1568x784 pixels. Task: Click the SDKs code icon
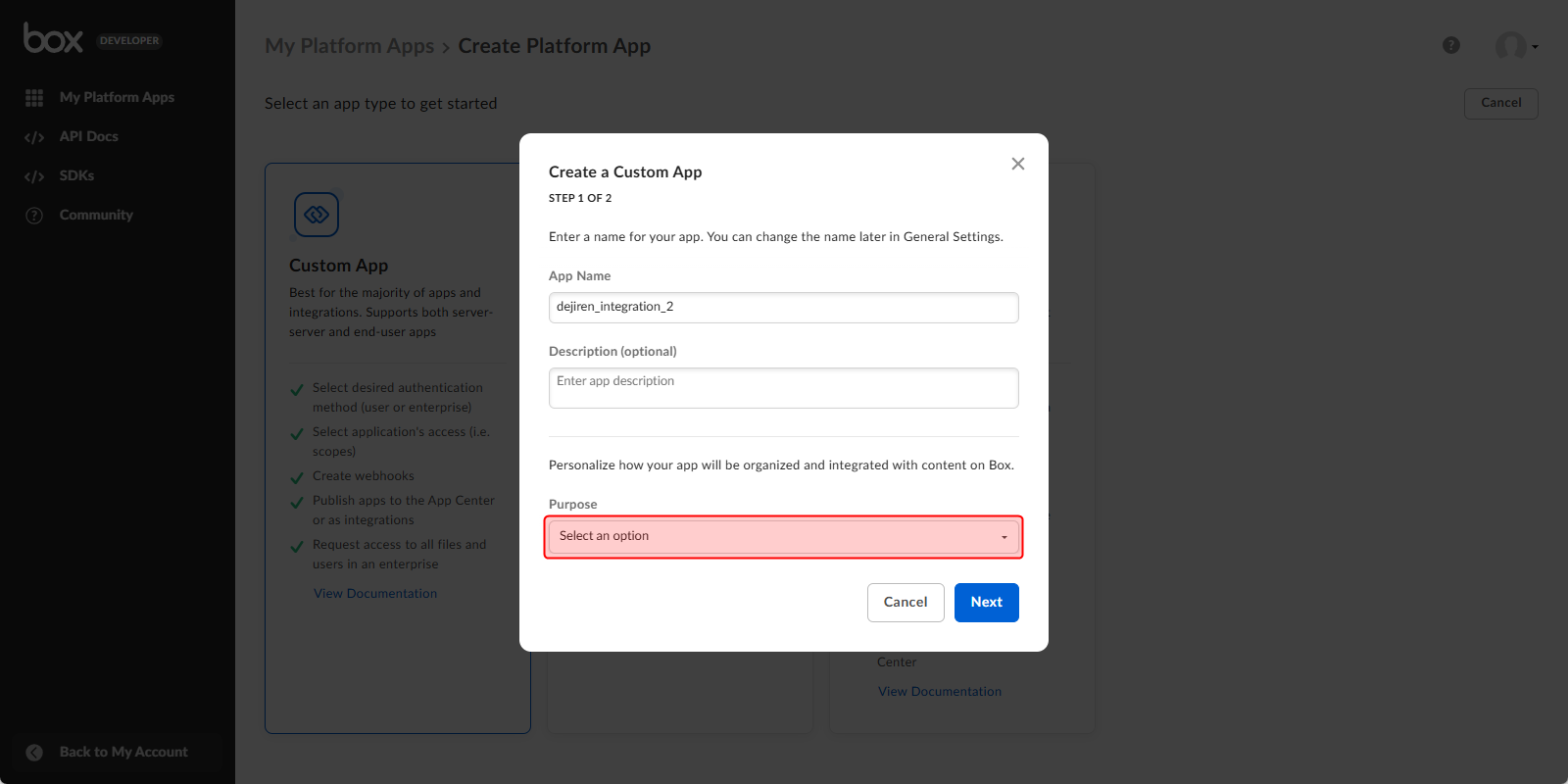pos(34,176)
